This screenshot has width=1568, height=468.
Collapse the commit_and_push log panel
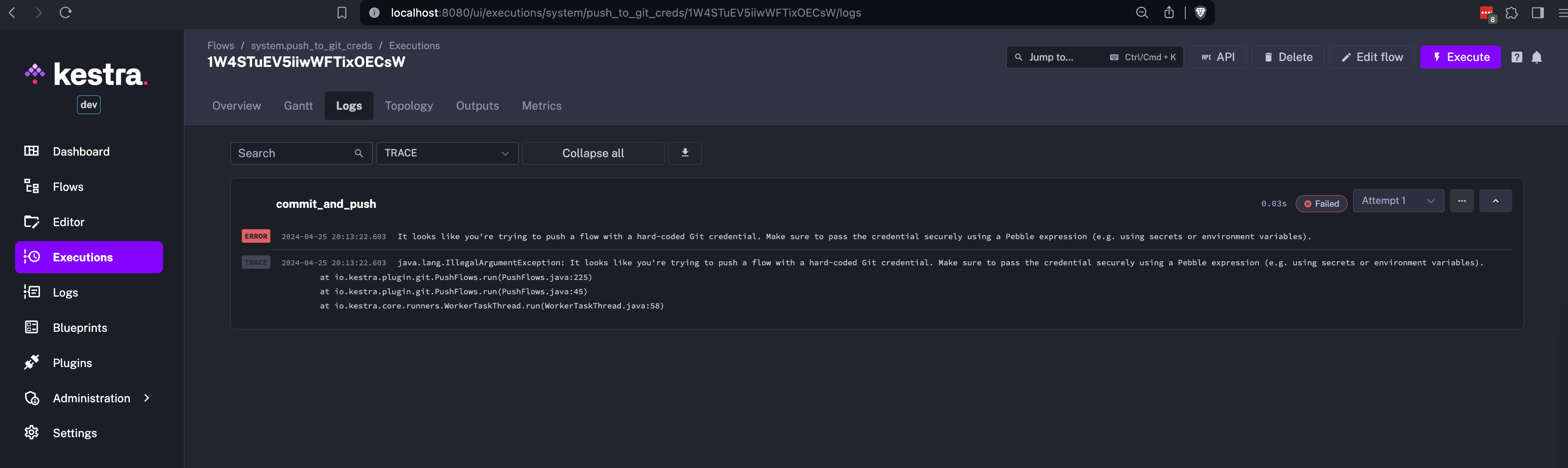(1496, 200)
